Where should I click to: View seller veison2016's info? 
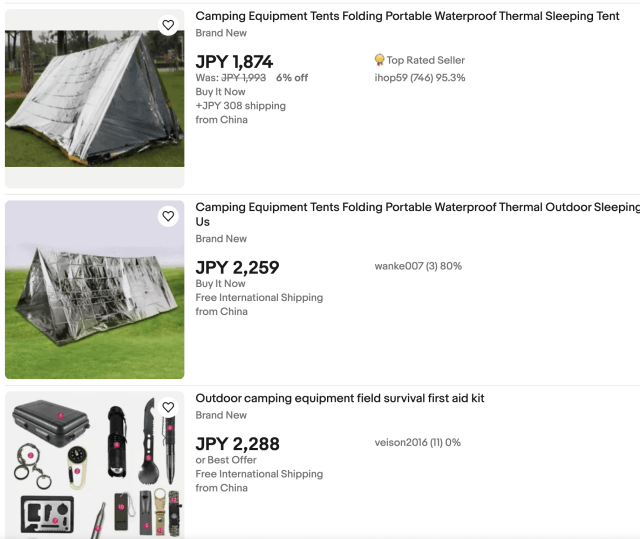click(417, 442)
